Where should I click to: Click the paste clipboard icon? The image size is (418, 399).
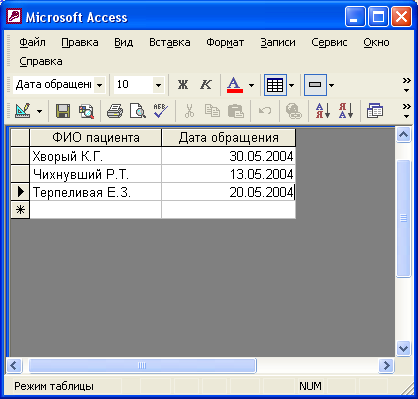[236, 111]
